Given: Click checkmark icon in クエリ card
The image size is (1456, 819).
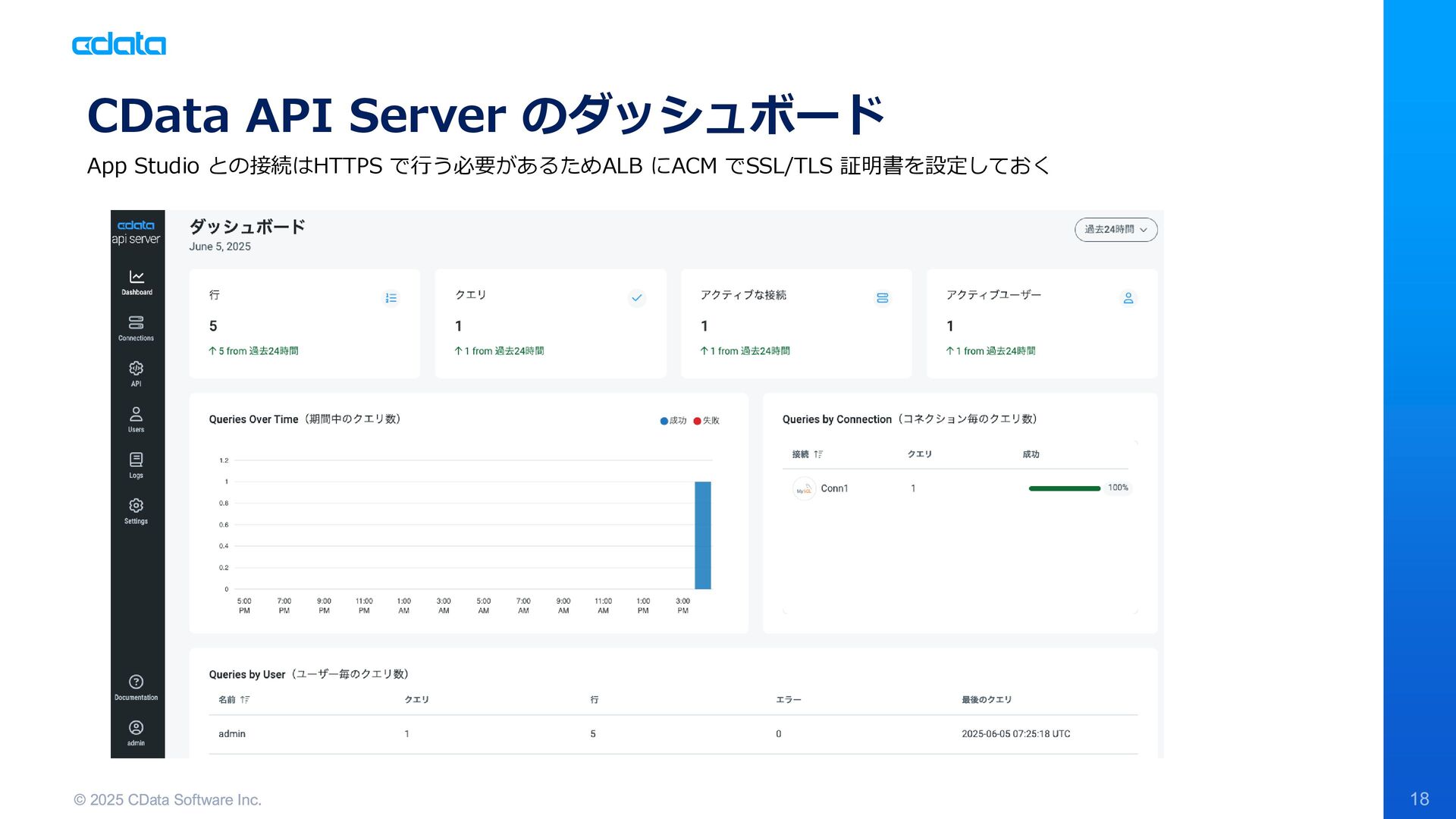Looking at the screenshot, I should [637, 298].
